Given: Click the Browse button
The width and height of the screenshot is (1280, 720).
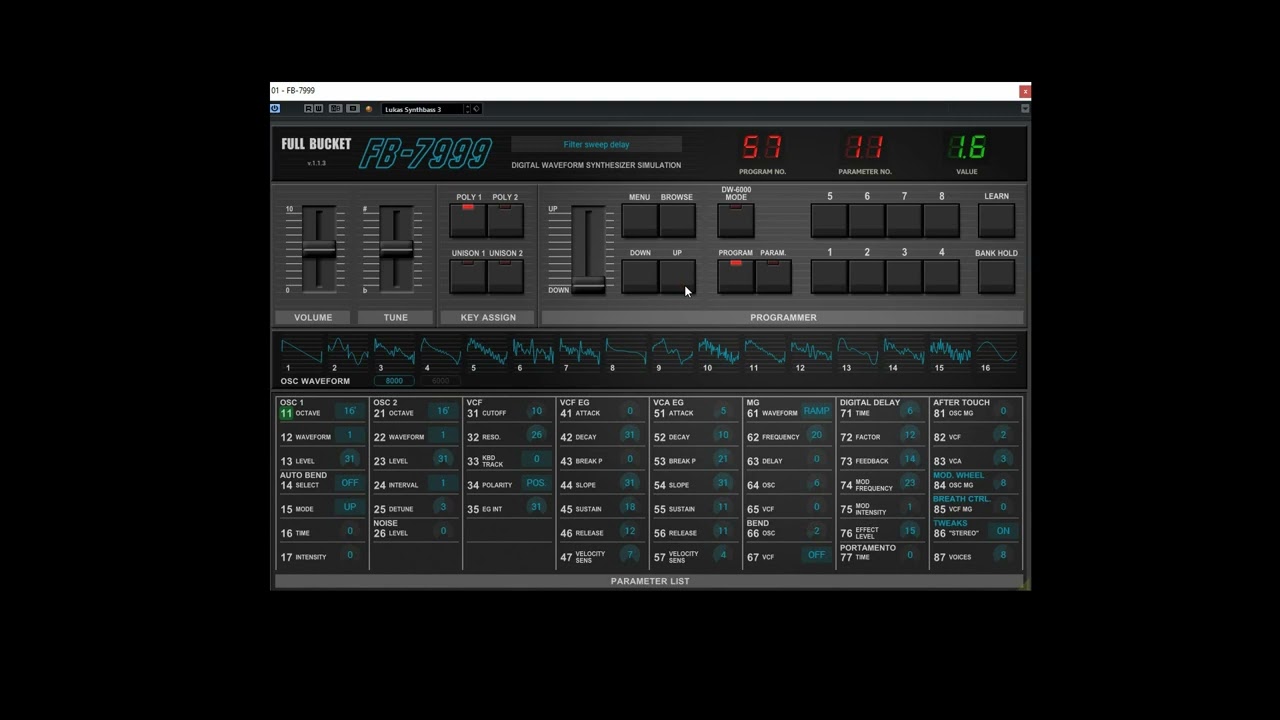Looking at the screenshot, I should (x=677, y=220).
